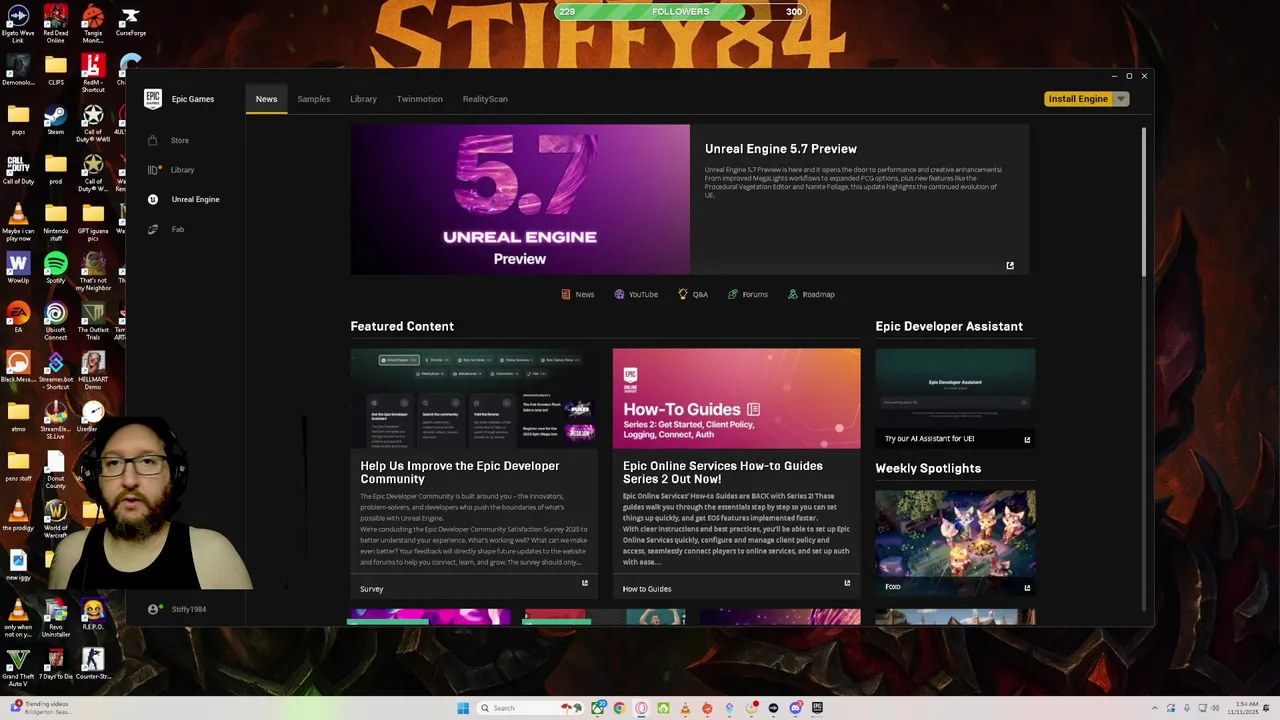Open the Roadmap quick link
The height and width of the screenshot is (720, 1280).
point(811,294)
